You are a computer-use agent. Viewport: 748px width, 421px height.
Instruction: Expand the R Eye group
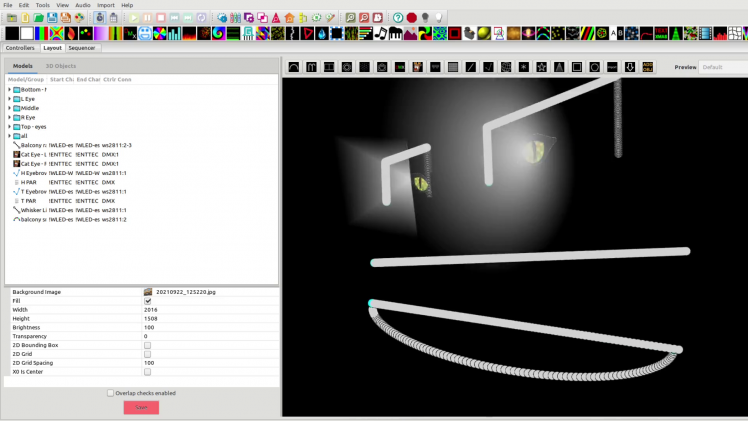(x=10, y=117)
